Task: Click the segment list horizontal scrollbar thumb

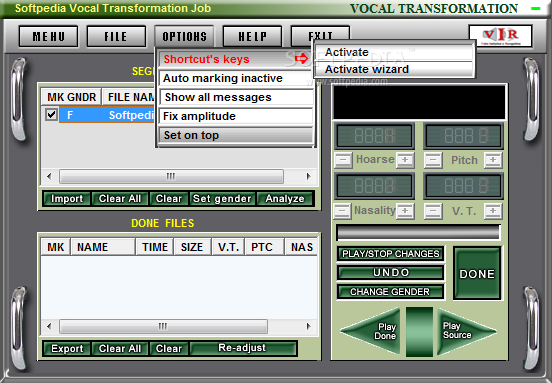Action: pyautogui.click(x=171, y=176)
